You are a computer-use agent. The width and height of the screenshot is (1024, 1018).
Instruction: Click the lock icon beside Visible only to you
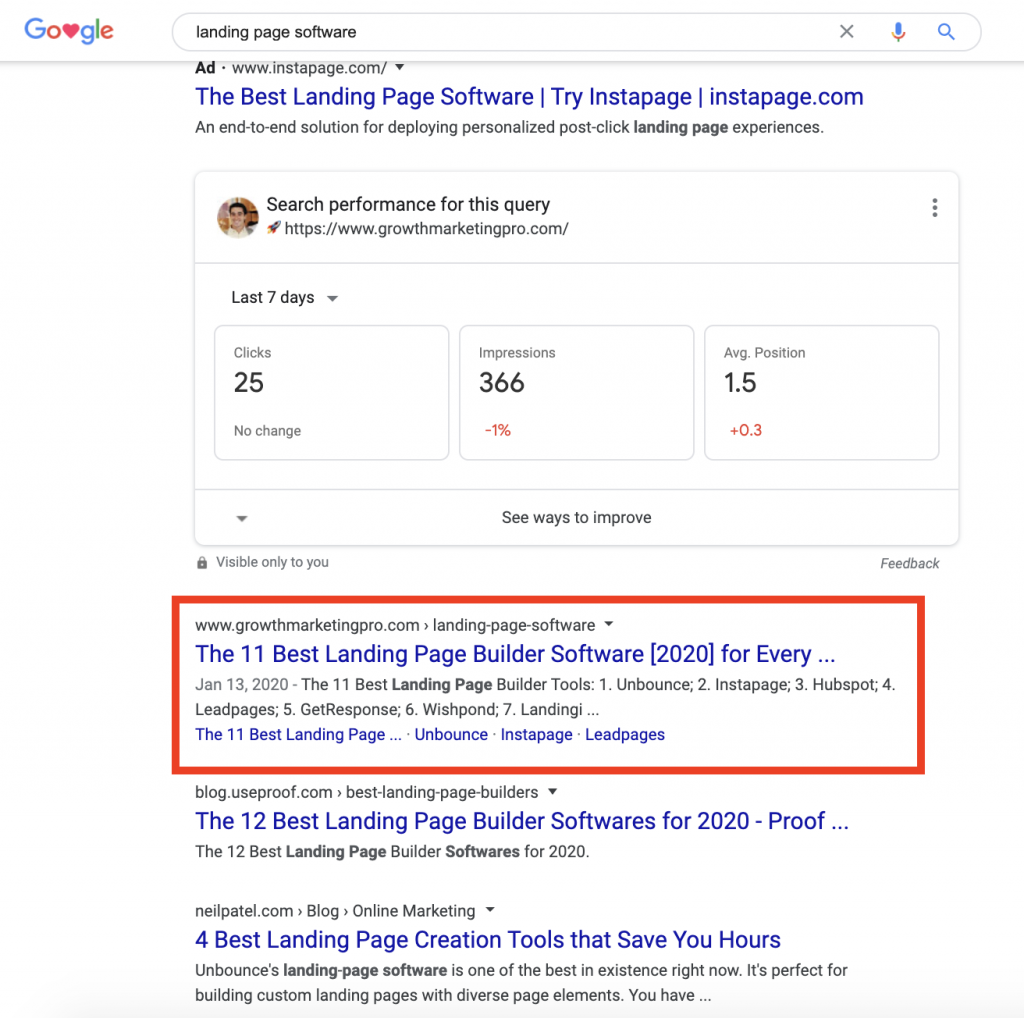[202, 562]
